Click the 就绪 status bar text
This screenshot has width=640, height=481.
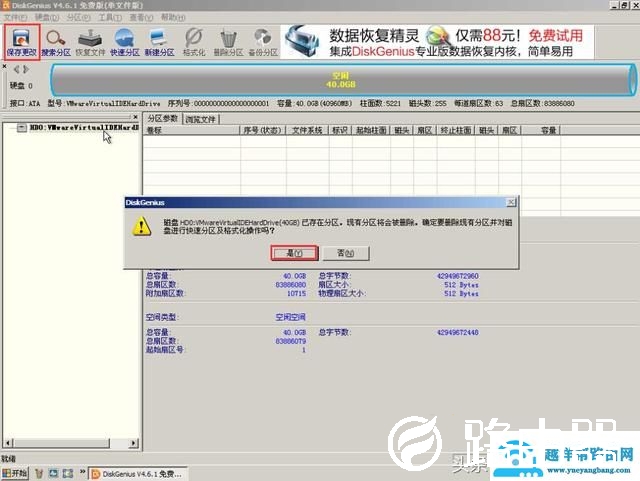click(8, 459)
